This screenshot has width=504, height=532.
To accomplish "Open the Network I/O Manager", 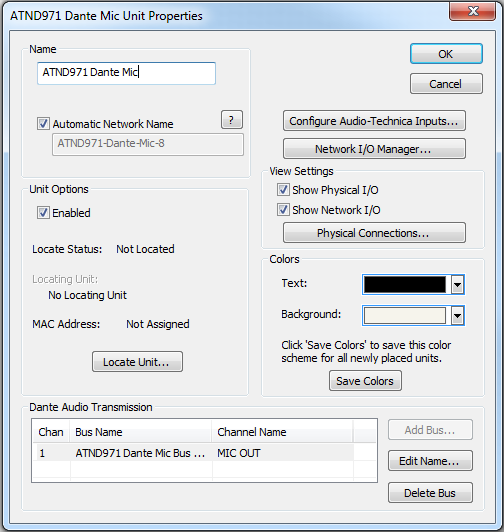I will tap(374, 149).
